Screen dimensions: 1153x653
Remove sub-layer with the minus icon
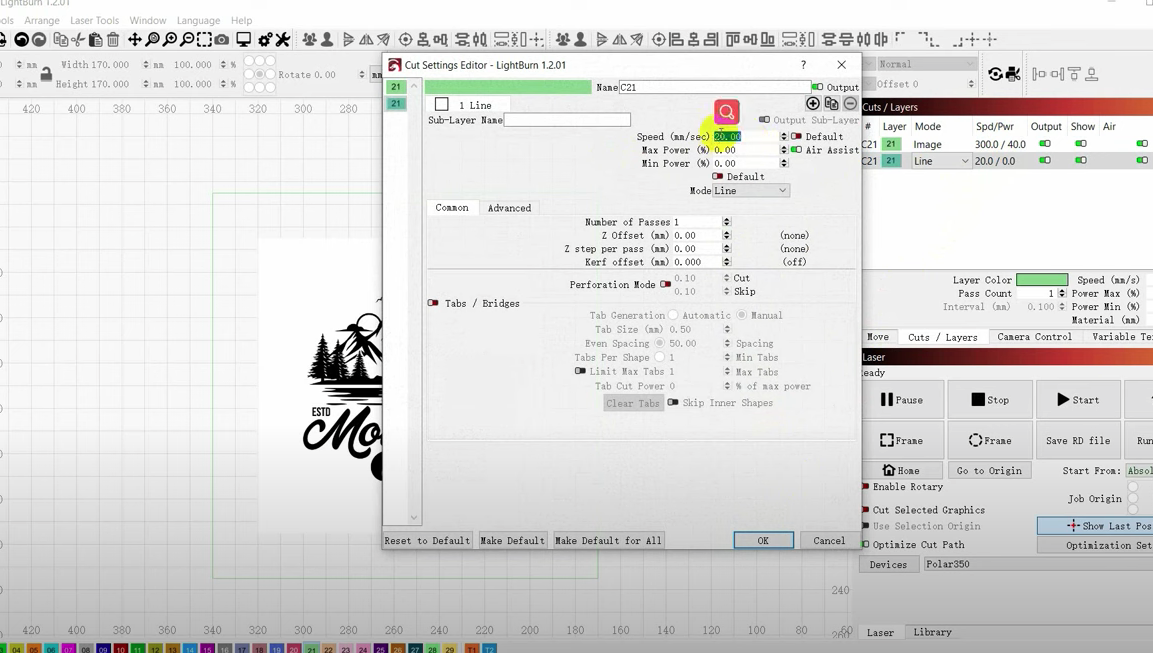850,104
